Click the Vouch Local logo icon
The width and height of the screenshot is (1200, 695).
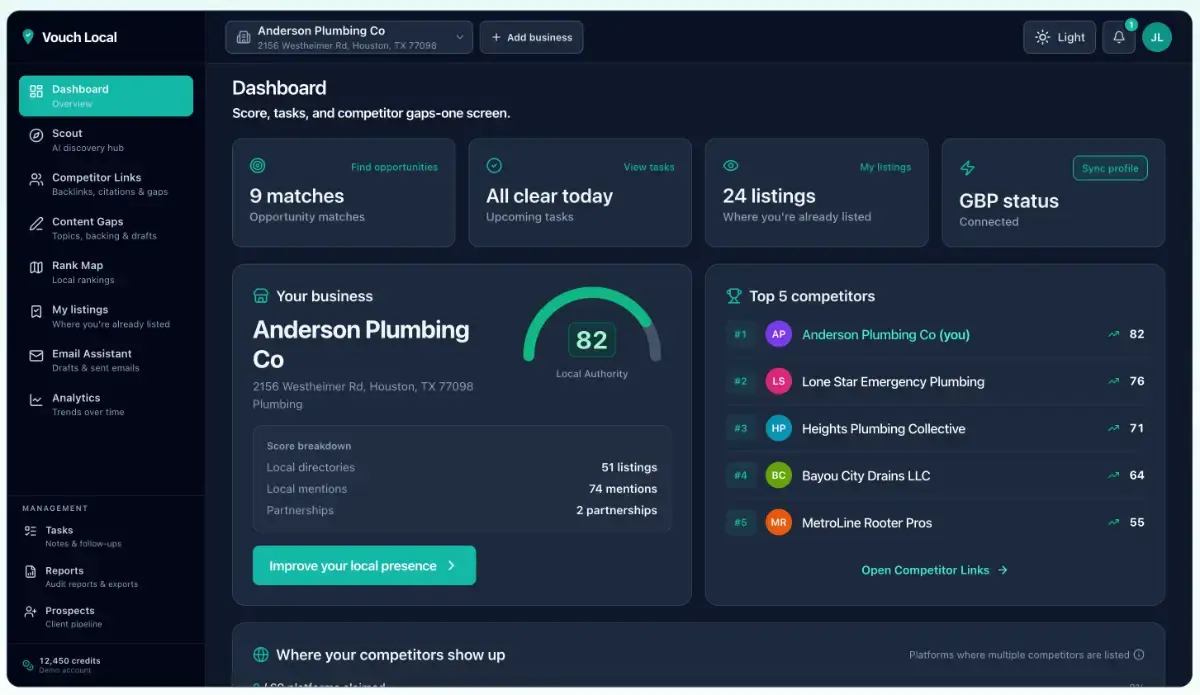[28, 37]
